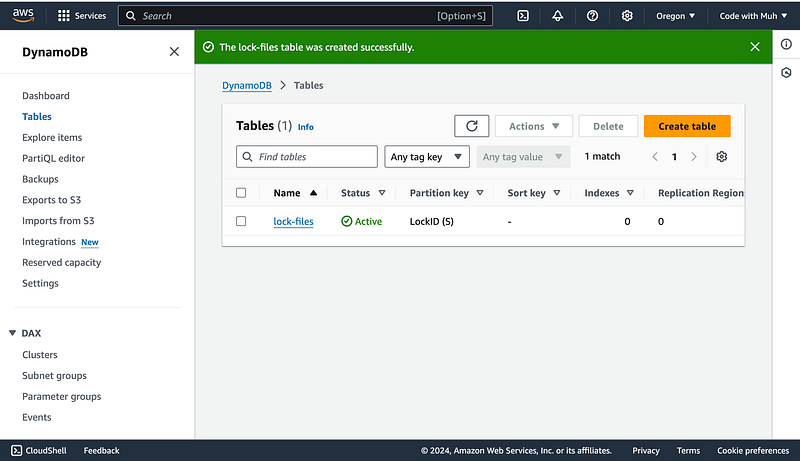Open Privacy link in footer
Viewport: 800px width, 461px height.
click(646, 451)
